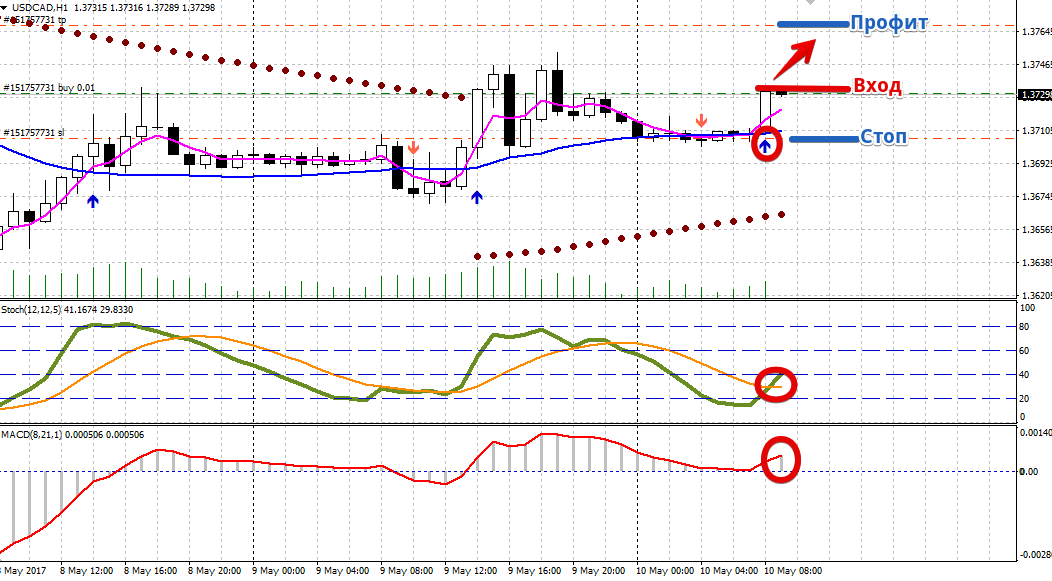Viewport: 1052px width, 581px height.
Task: Select the '#151757731 buy 0.01' order label
Action: pos(48,88)
